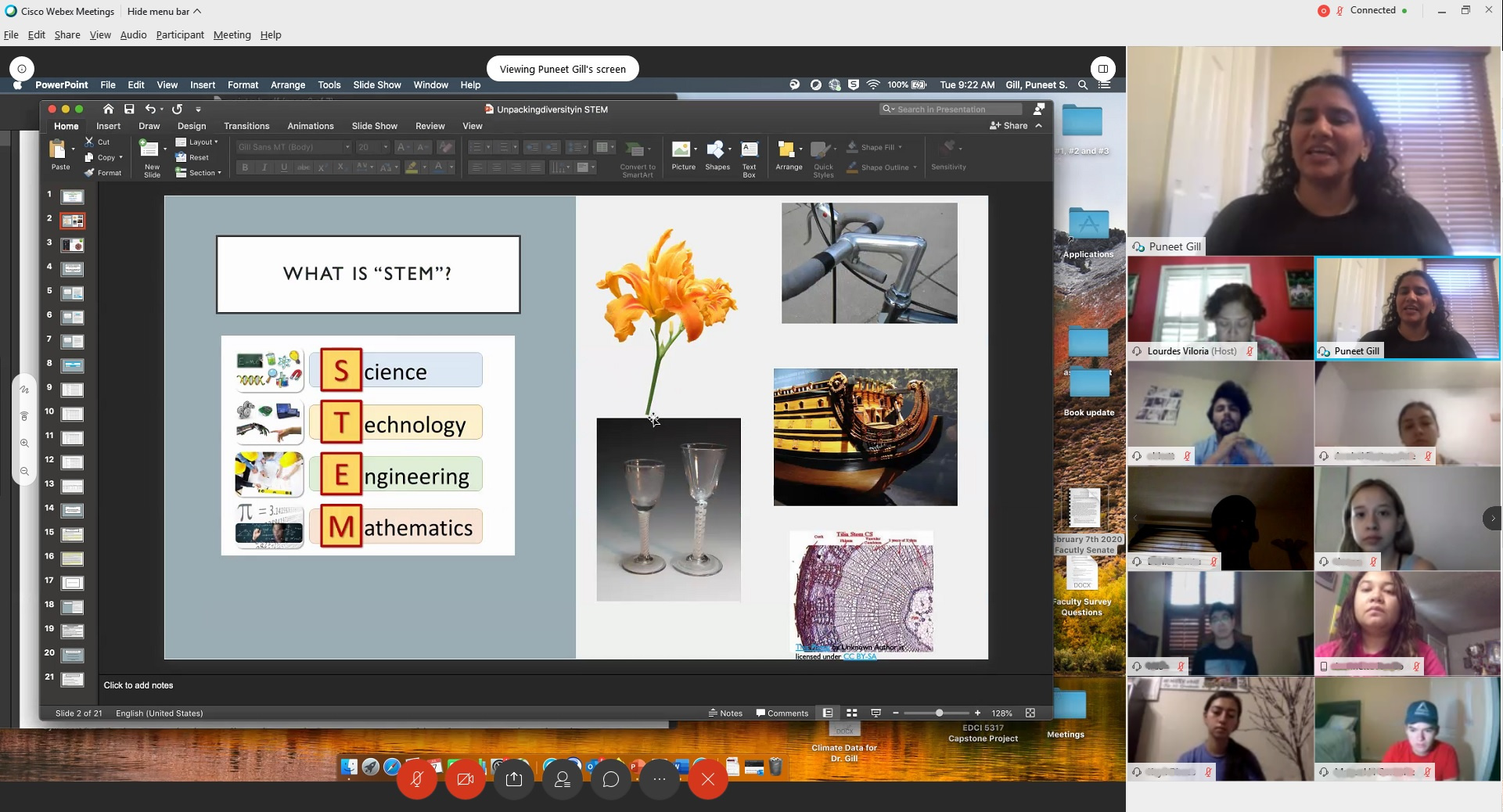Switch to Slide Sorter view icon

(x=852, y=713)
